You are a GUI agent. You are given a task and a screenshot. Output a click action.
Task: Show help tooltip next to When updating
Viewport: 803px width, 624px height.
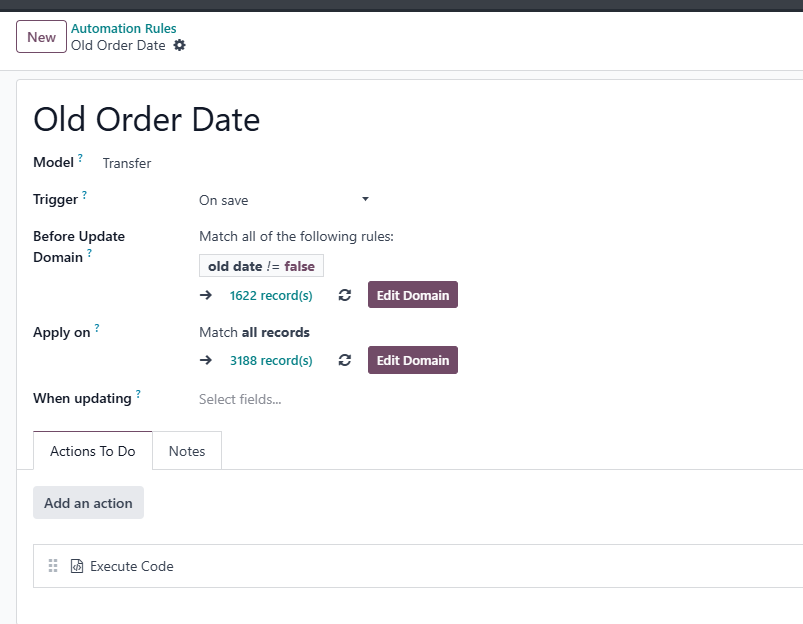pyautogui.click(x=138, y=394)
